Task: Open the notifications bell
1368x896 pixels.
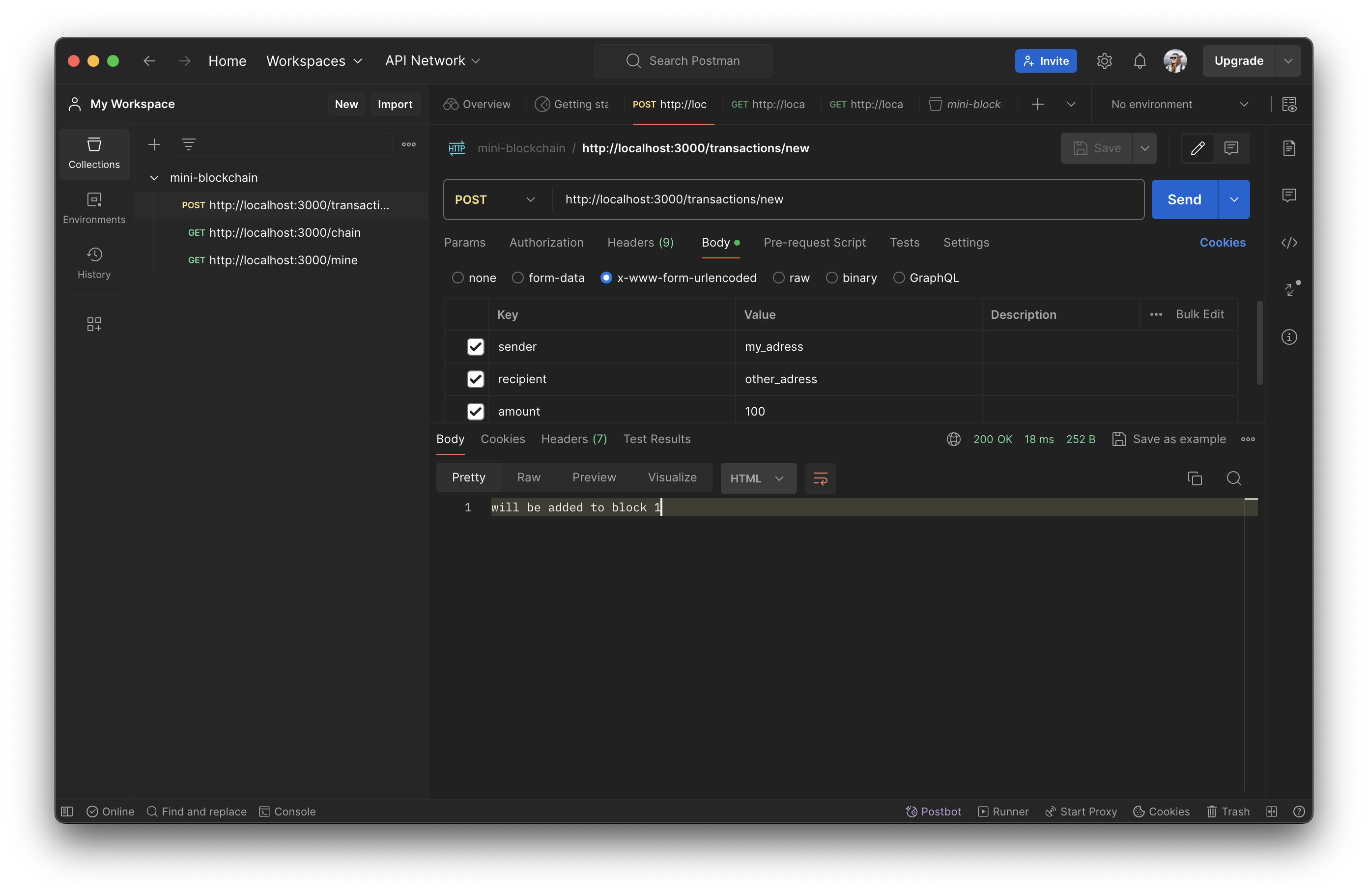Action: tap(1139, 61)
